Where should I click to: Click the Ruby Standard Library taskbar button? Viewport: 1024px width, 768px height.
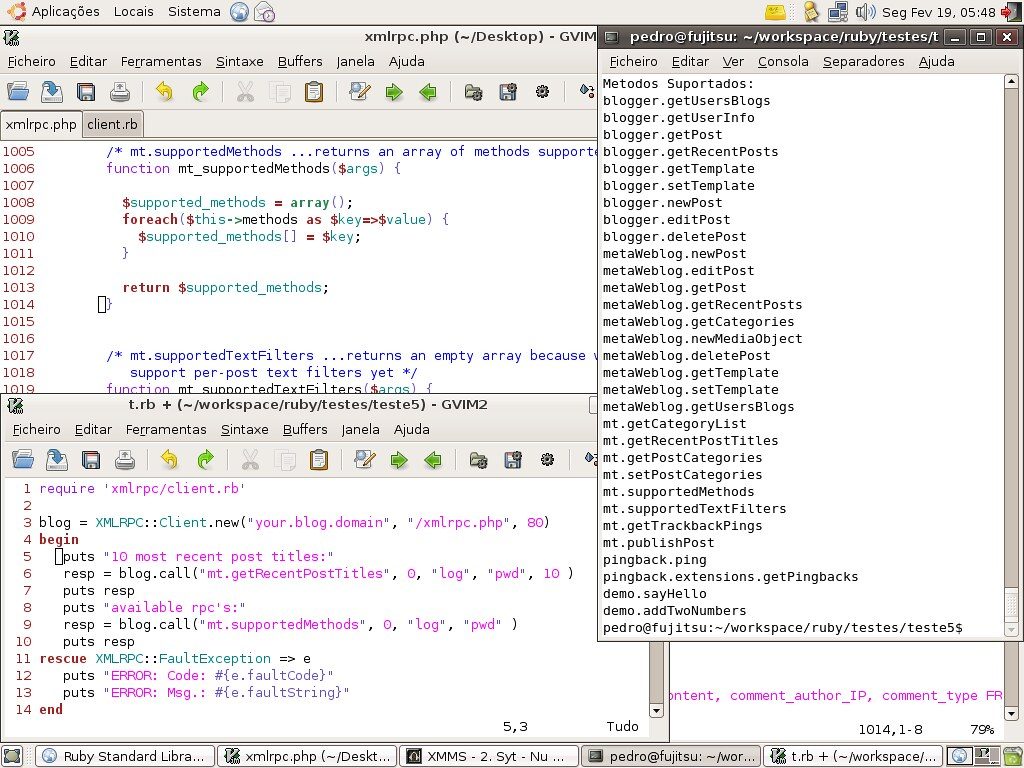[125, 756]
